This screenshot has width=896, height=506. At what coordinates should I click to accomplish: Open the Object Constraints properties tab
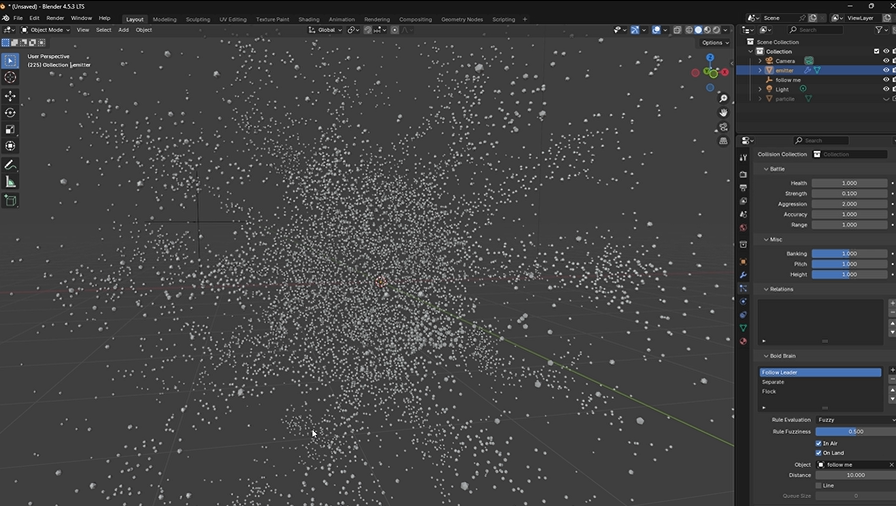pyautogui.click(x=743, y=315)
